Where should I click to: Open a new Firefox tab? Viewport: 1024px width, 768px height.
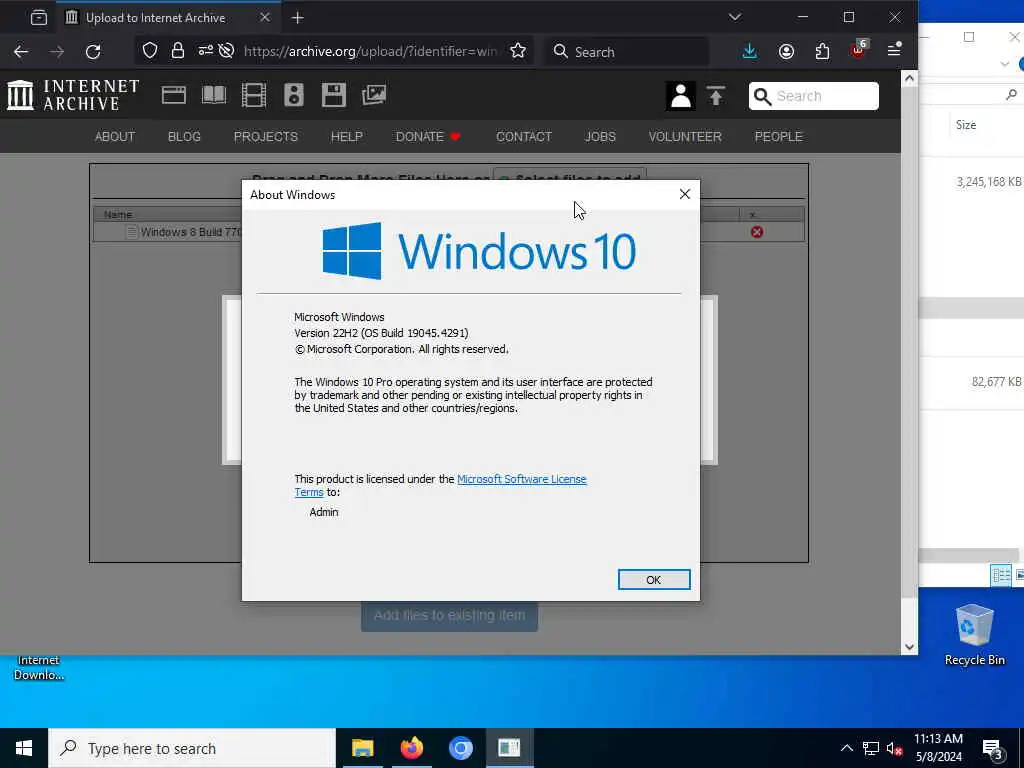pyautogui.click(x=297, y=18)
